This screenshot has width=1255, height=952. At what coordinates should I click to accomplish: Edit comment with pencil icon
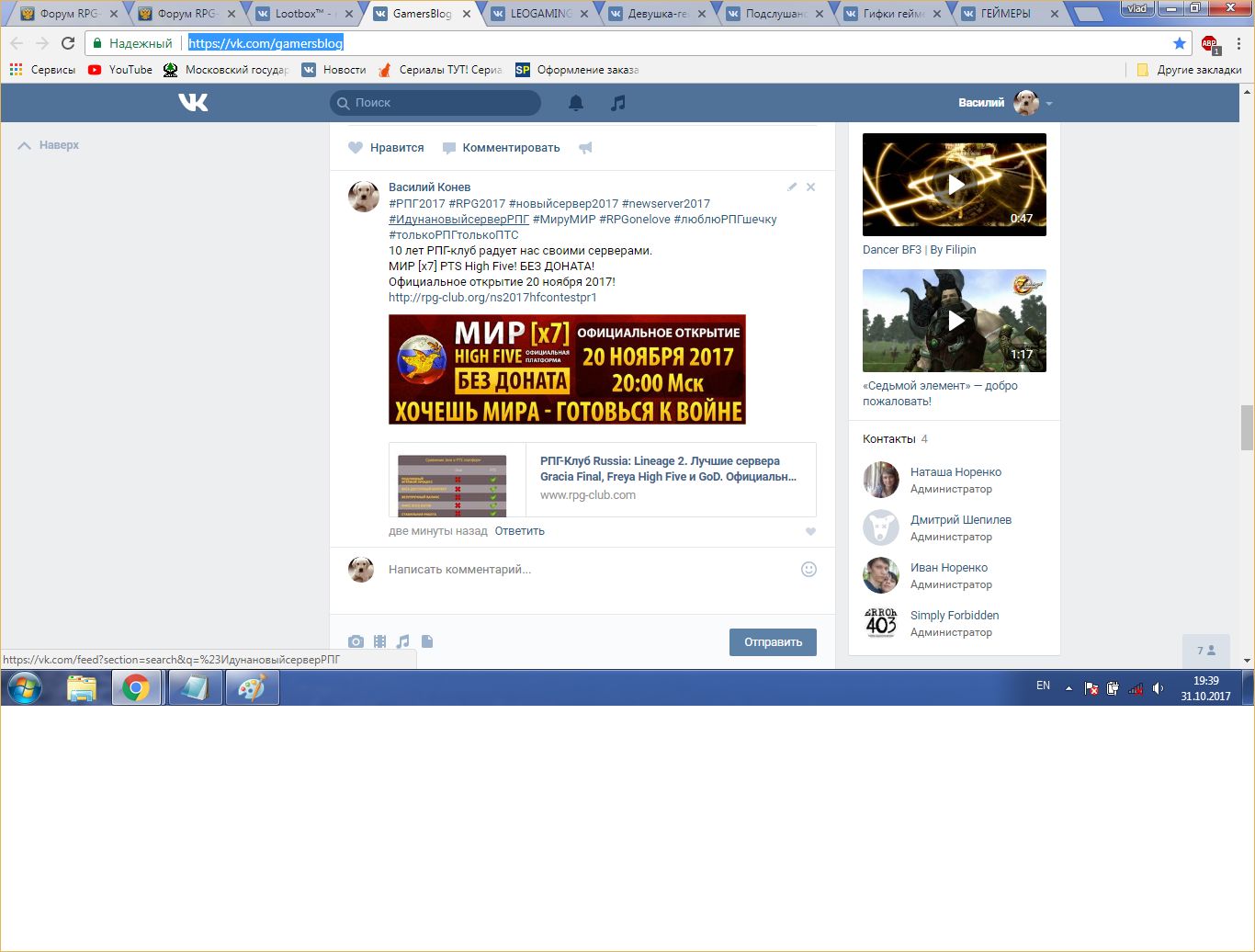pos(792,187)
